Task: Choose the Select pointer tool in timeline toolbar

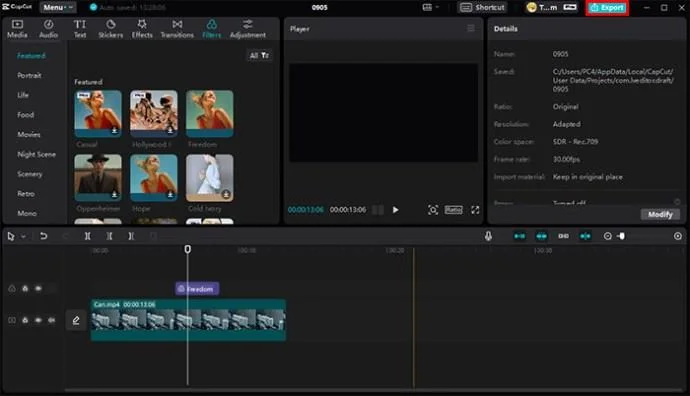Action: coord(11,236)
